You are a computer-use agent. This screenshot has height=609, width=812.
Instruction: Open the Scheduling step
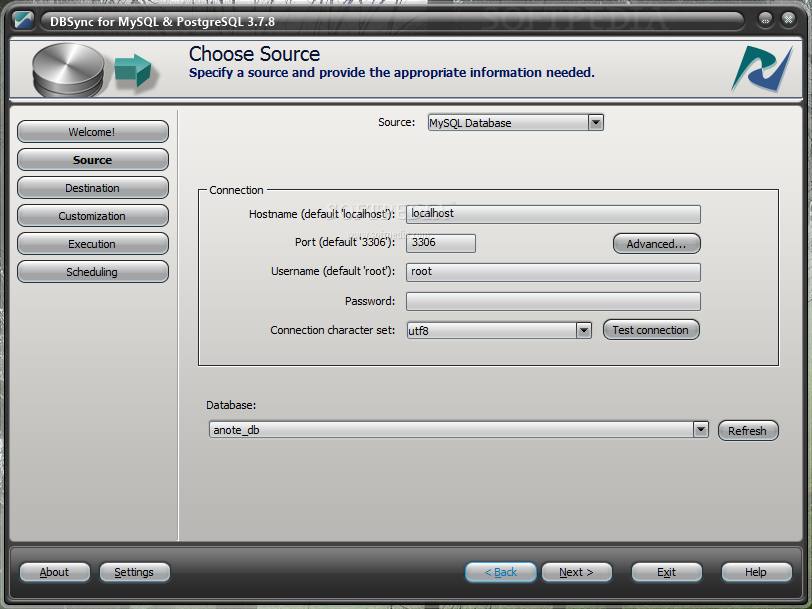(x=93, y=271)
